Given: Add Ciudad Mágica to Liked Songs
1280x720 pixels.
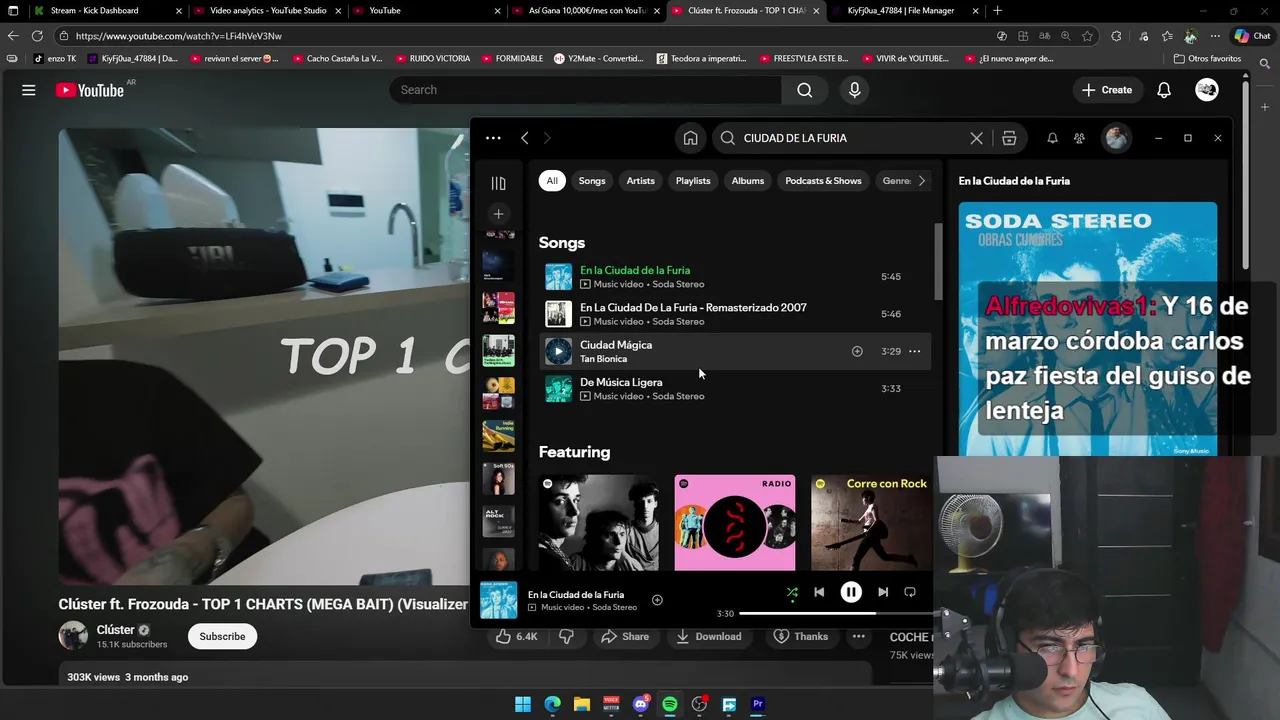Looking at the screenshot, I should [x=857, y=351].
